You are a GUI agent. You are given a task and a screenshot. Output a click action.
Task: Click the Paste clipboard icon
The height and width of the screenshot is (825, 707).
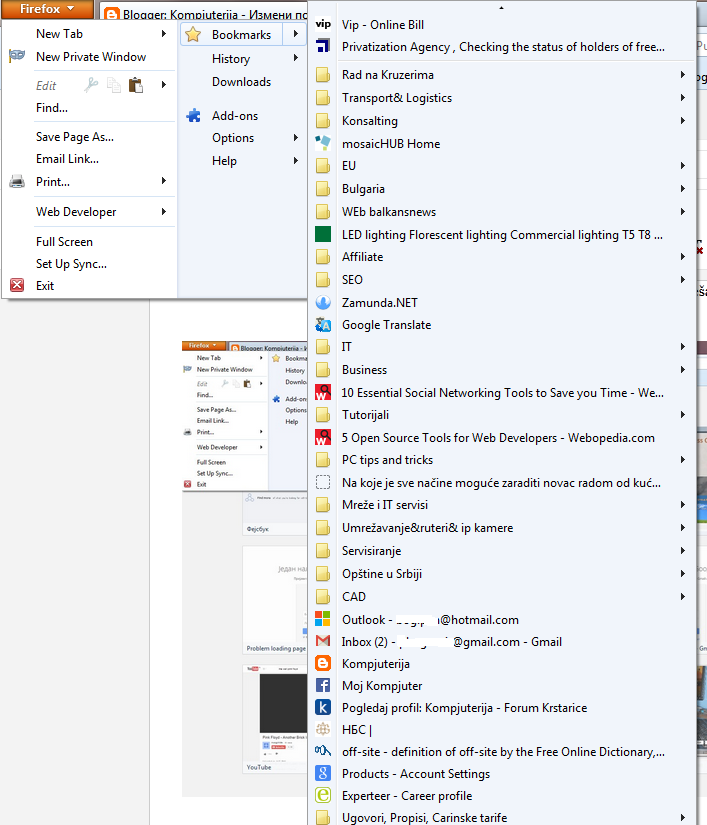coord(136,85)
